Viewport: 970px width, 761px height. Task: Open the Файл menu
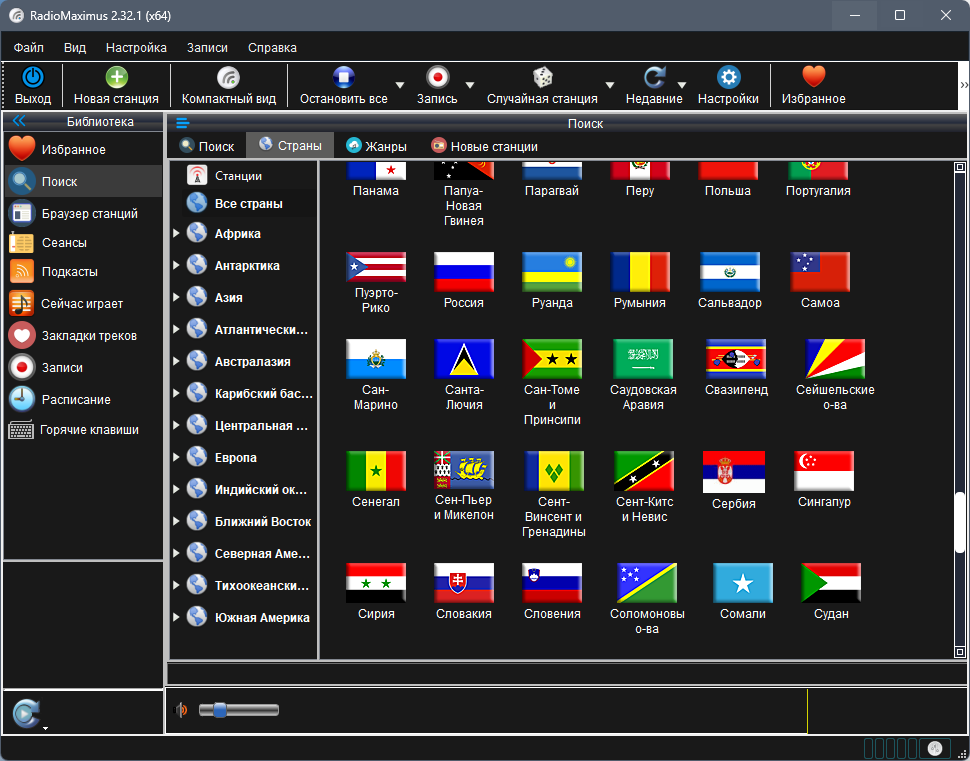(28, 48)
